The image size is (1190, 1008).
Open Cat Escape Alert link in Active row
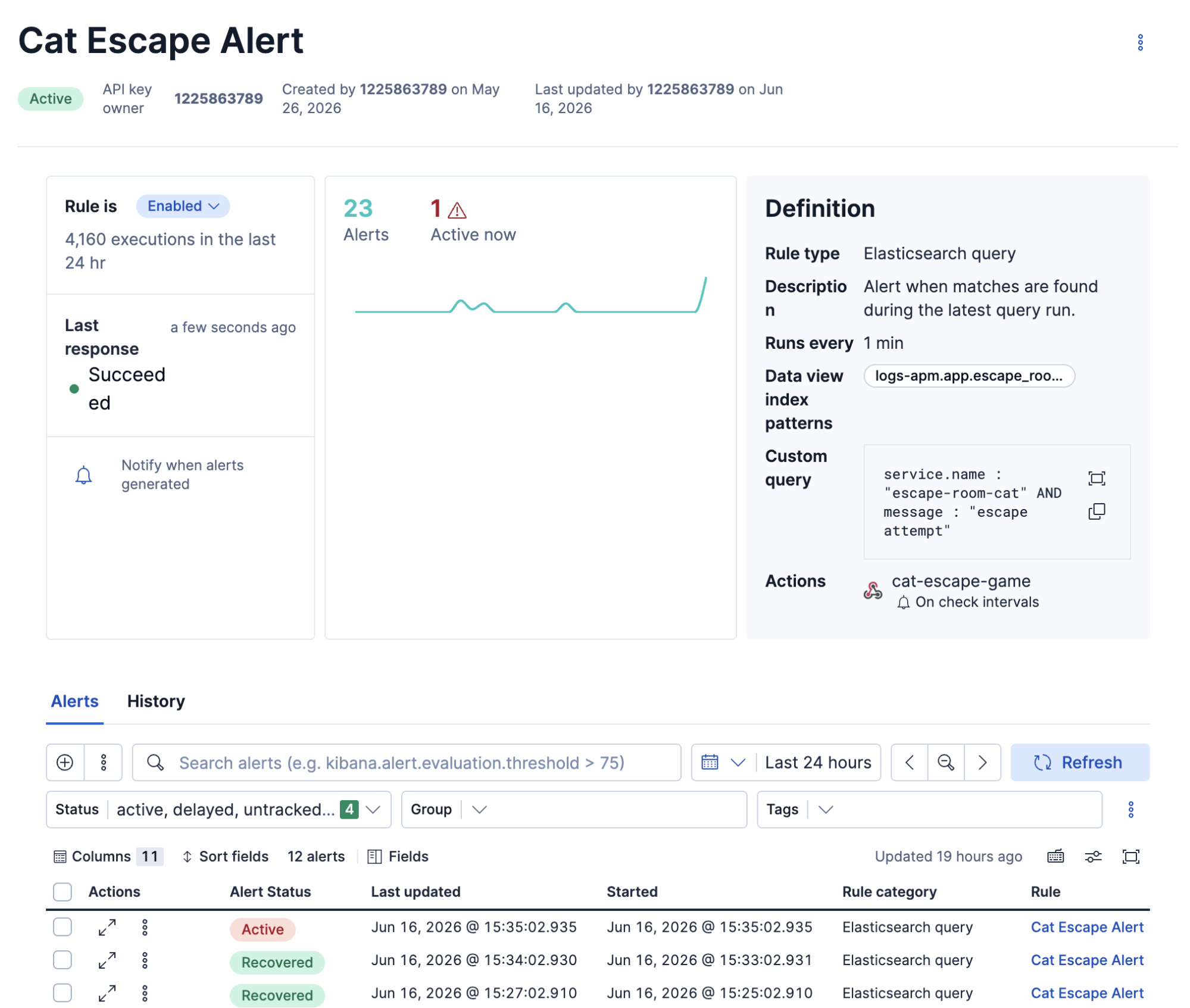1086,927
